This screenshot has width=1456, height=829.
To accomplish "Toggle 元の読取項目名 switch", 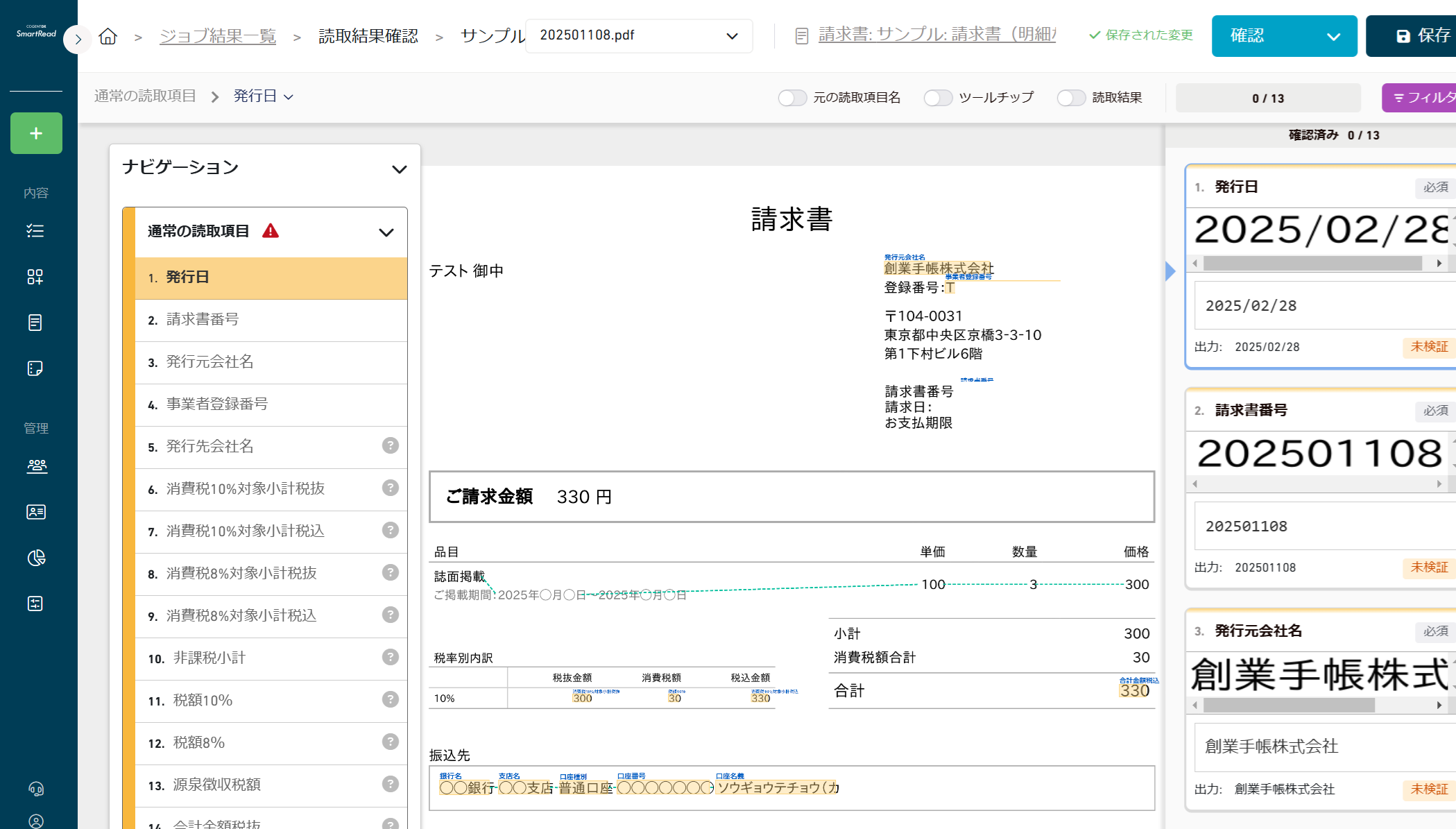I will pyautogui.click(x=792, y=98).
